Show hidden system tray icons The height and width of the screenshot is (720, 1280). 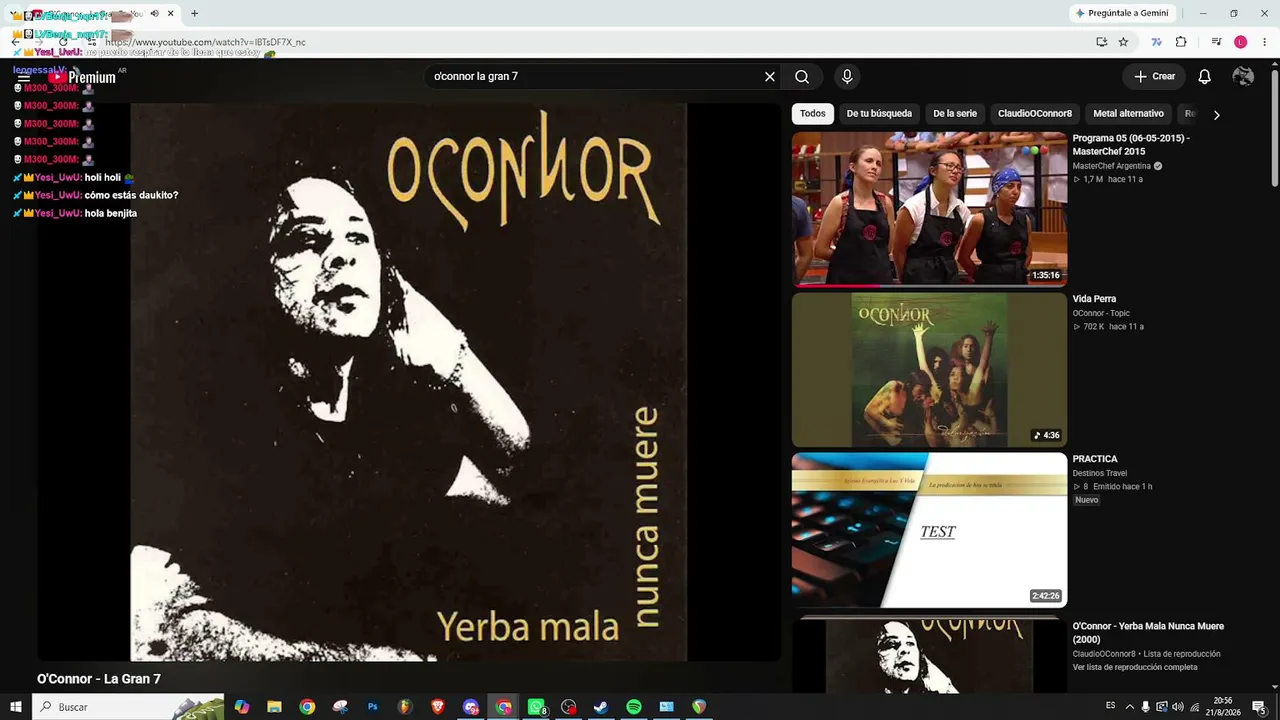[x=1130, y=707]
